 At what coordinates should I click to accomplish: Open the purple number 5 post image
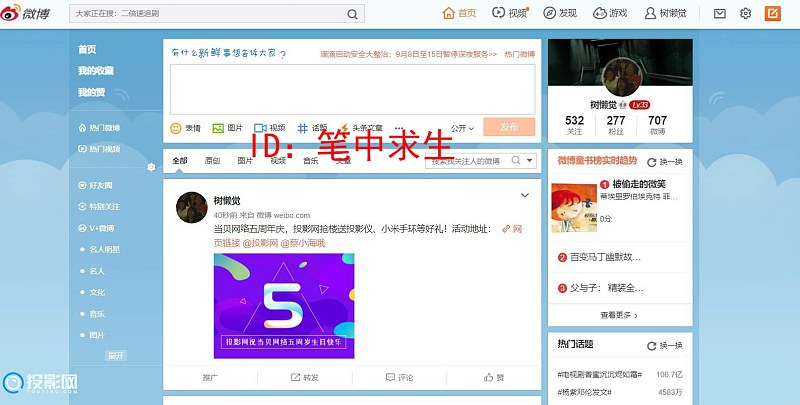[284, 306]
